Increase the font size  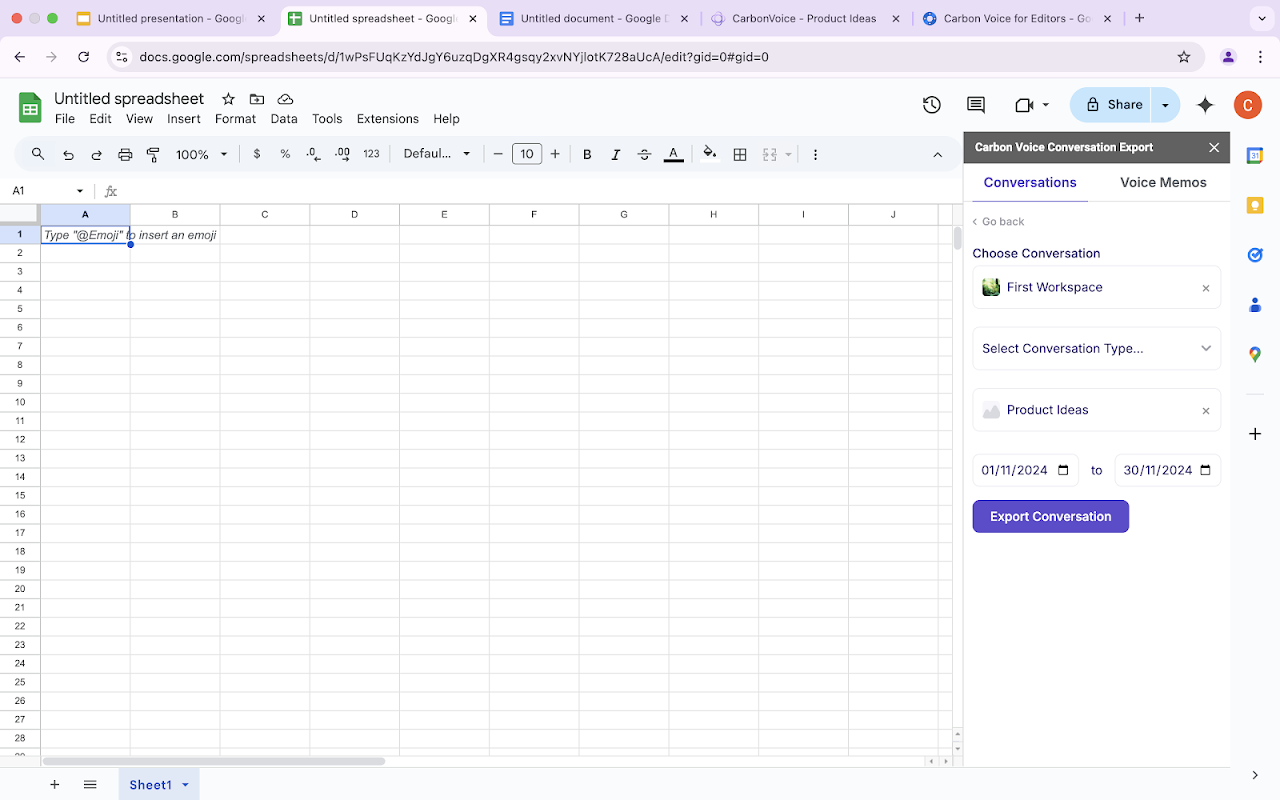555,154
